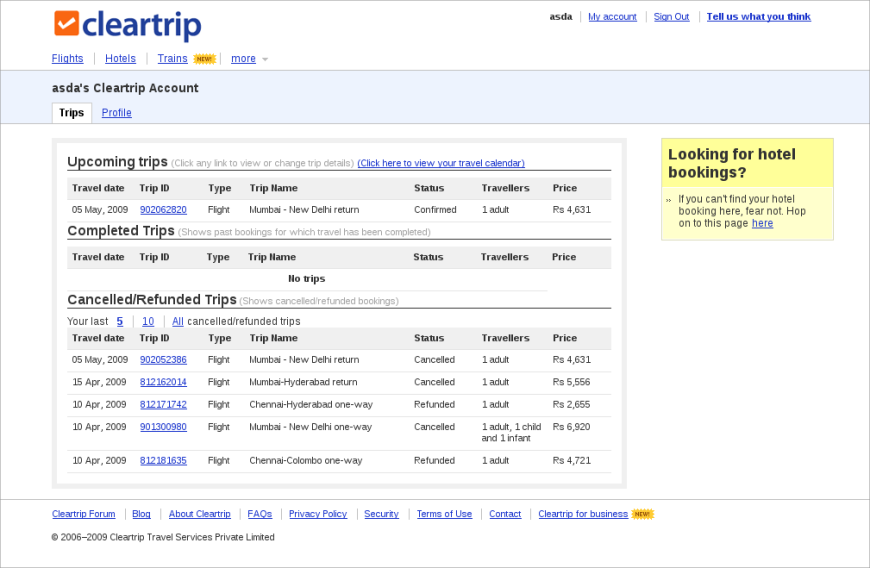Open Cleartrip Forum in footer
This screenshot has width=870, height=568.
point(84,514)
